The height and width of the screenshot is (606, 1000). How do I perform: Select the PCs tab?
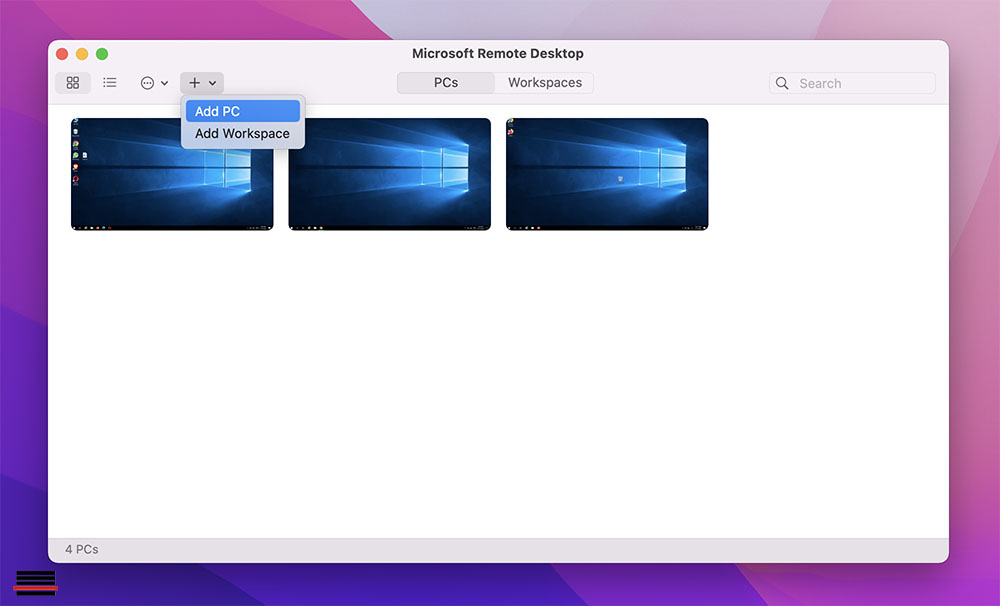point(446,83)
